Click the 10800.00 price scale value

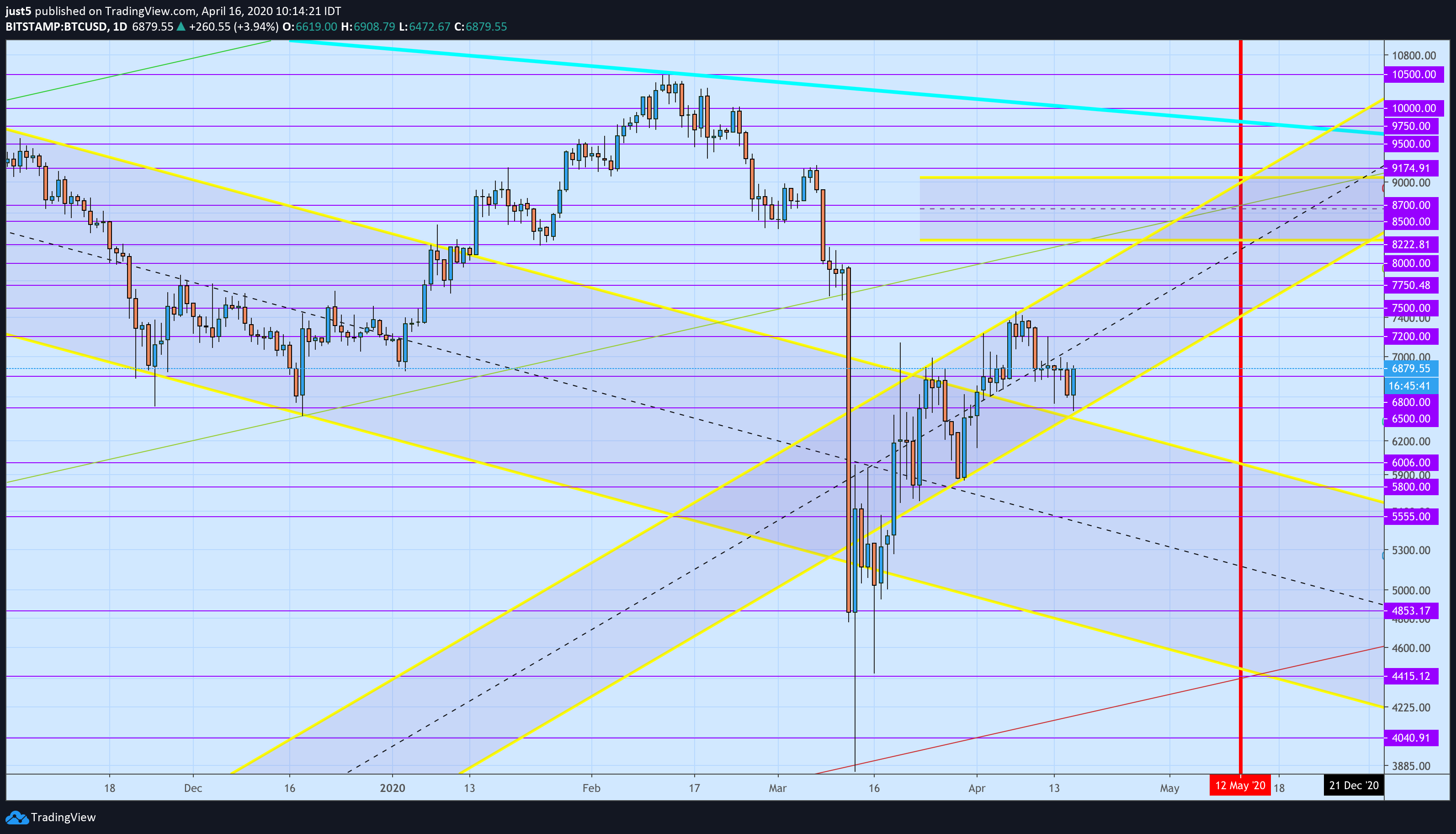(1413, 56)
